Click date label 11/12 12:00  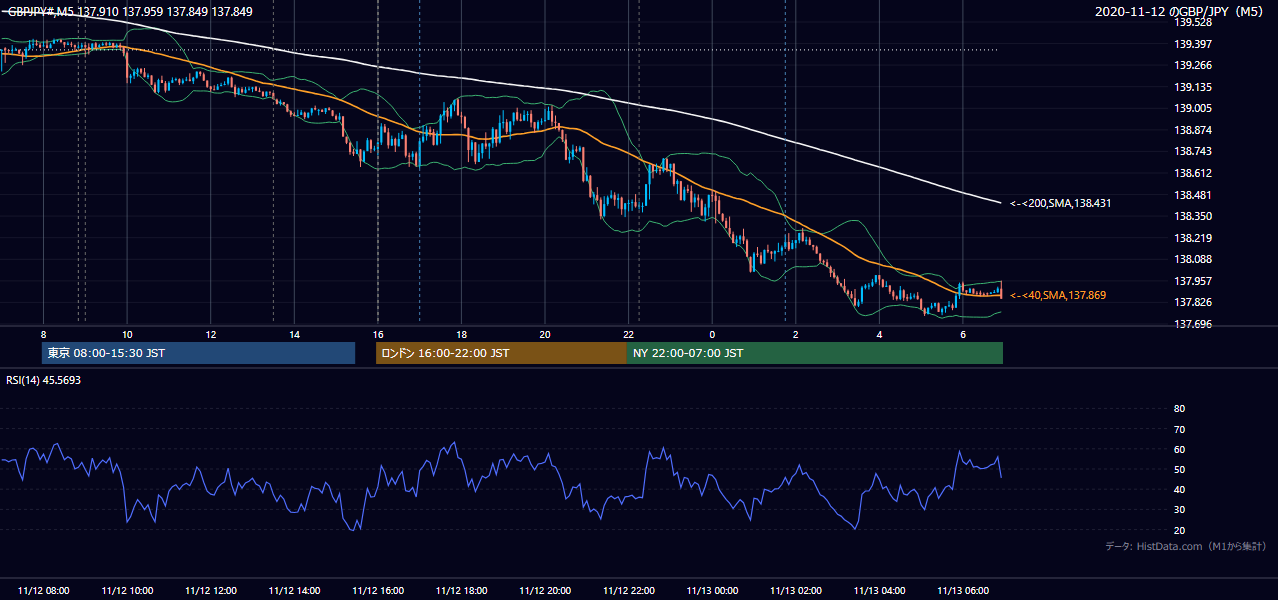[x=210, y=591]
